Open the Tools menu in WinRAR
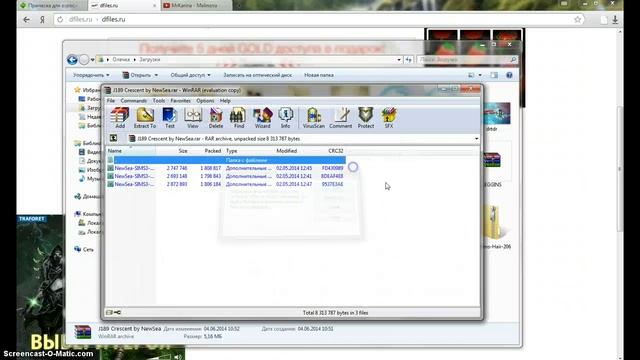640x360 pixels. (159, 100)
